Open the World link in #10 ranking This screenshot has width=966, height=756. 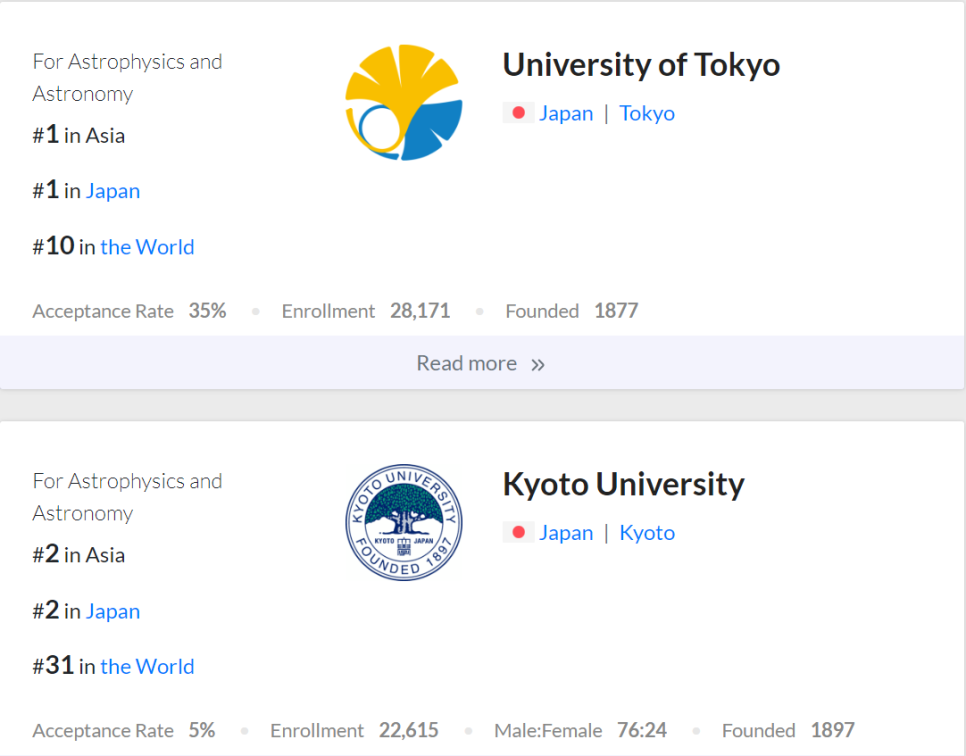[x=147, y=247]
